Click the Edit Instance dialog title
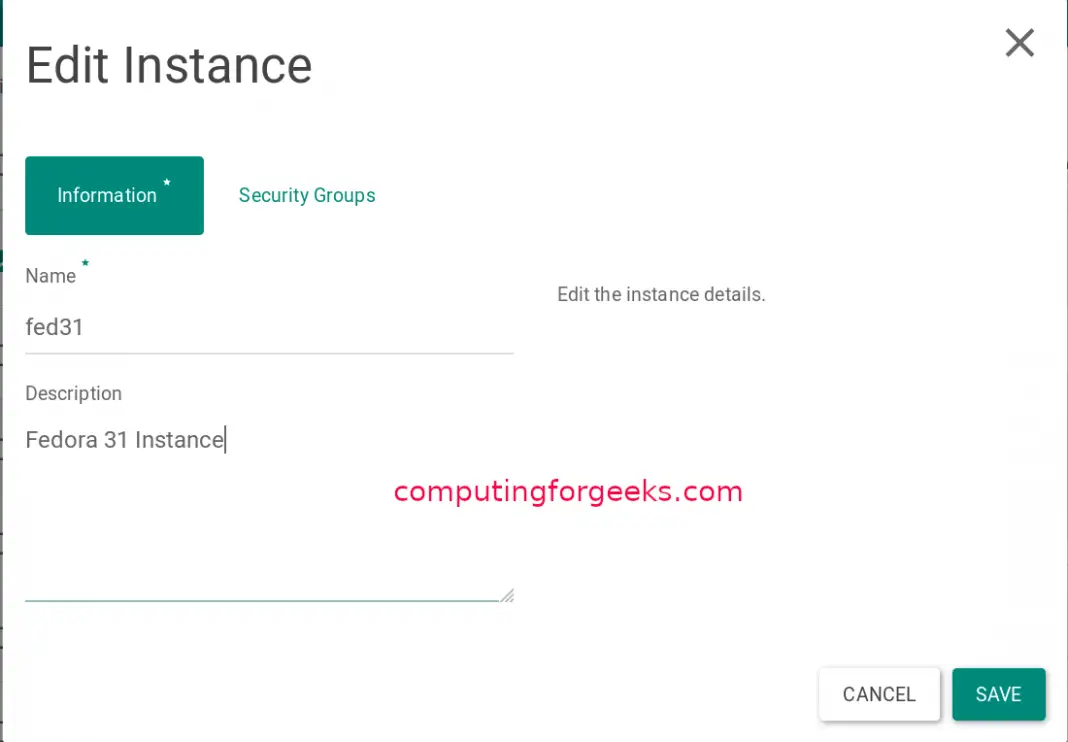Viewport: 1068px width, 742px height. [x=168, y=65]
